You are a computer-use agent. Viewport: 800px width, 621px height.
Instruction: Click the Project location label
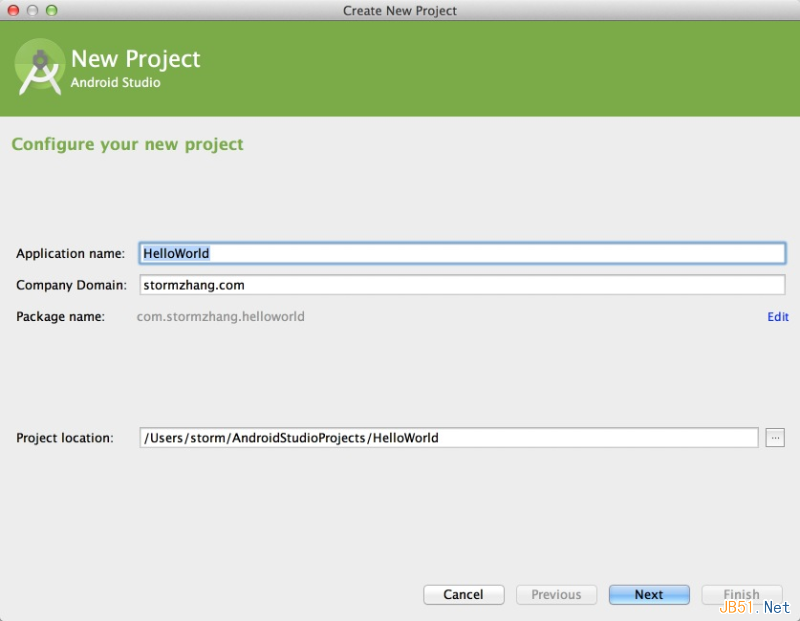(x=65, y=438)
